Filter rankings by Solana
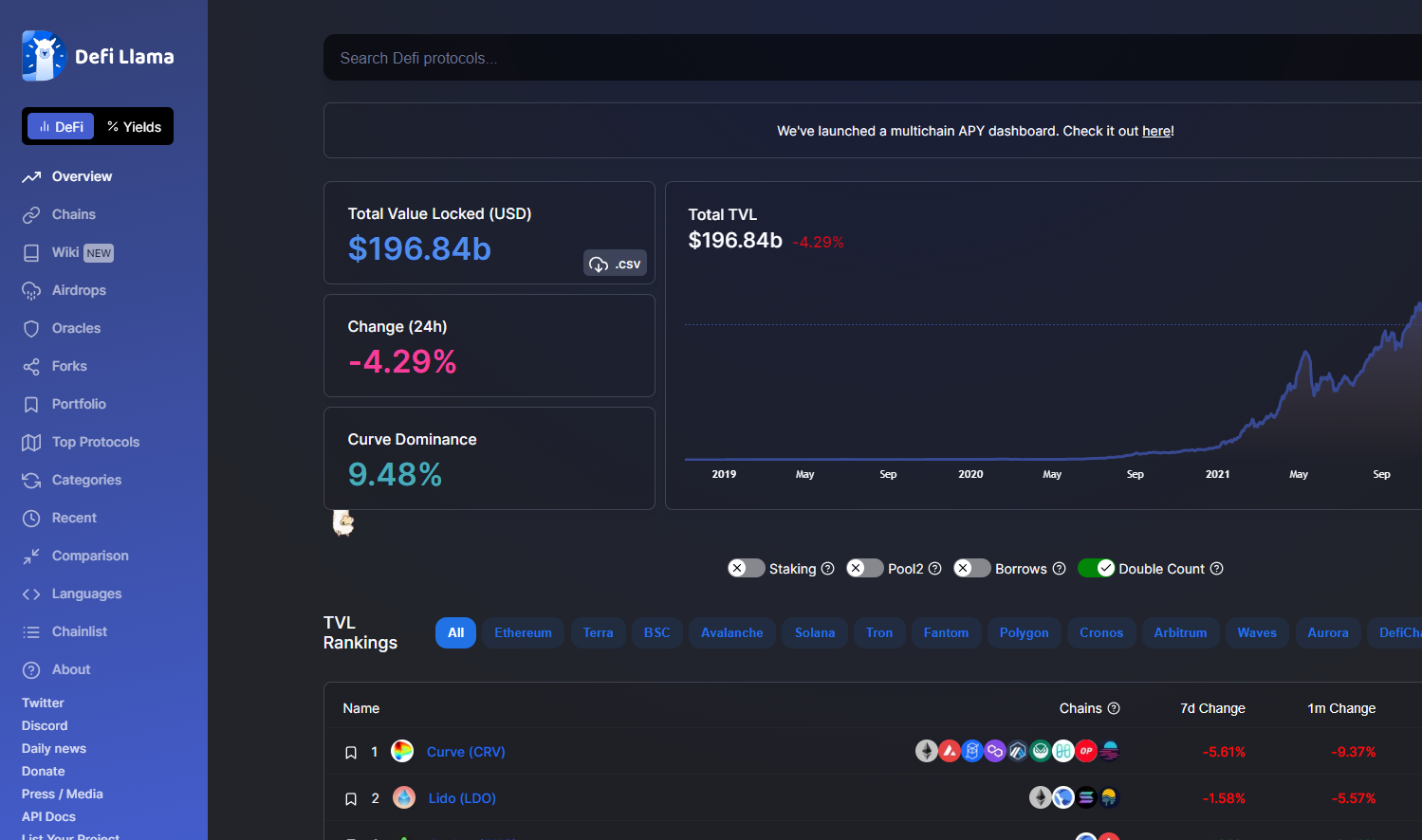 815,632
